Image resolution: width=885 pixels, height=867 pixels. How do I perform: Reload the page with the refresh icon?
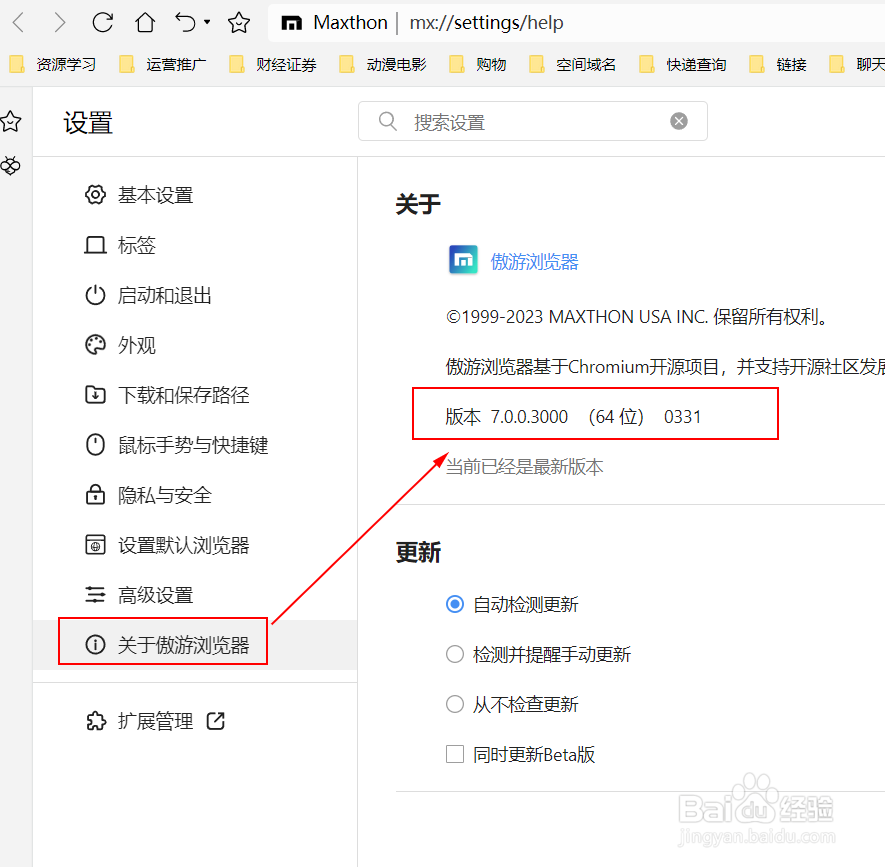coord(103,23)
